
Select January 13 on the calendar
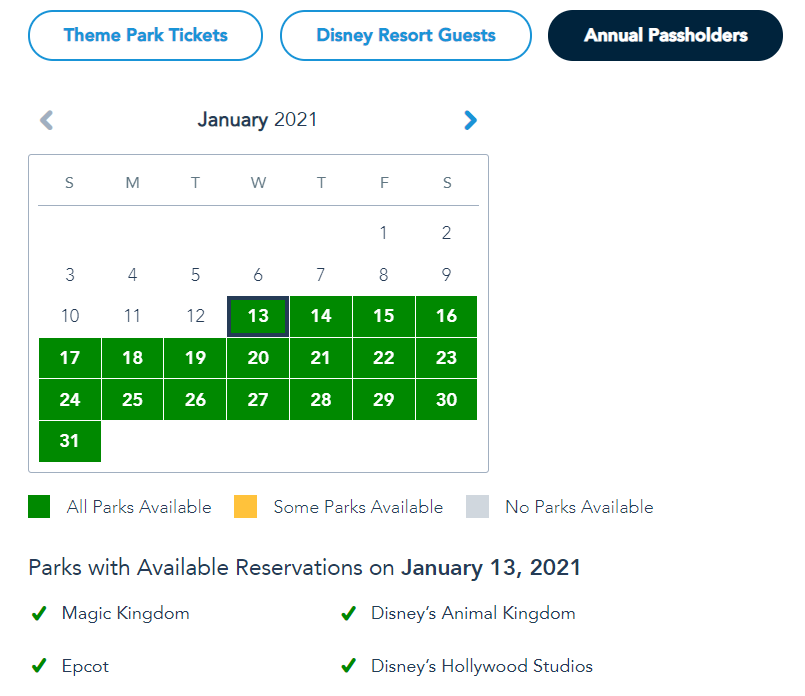(x=258, y=316)
